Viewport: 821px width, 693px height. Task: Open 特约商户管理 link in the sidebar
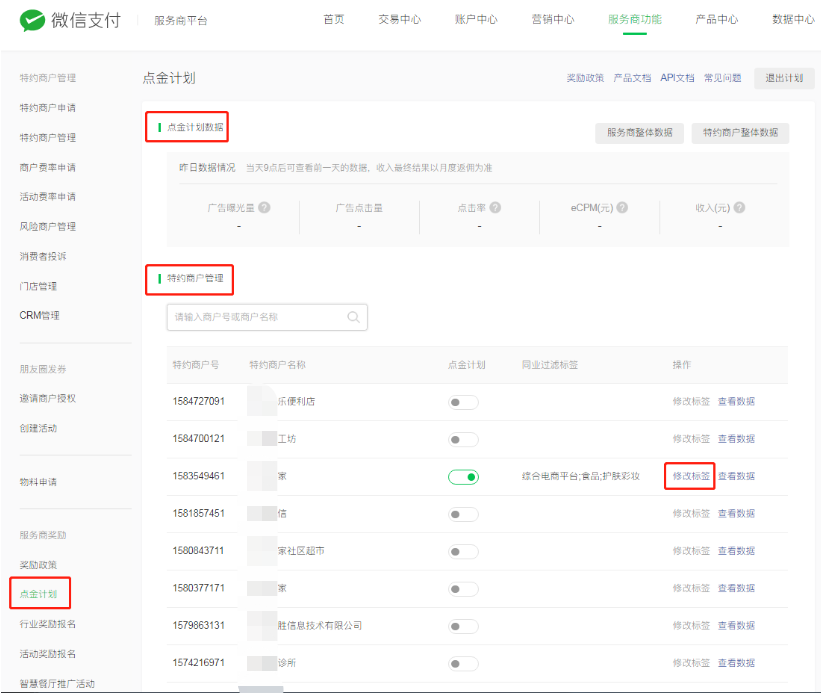pos(48,138)
